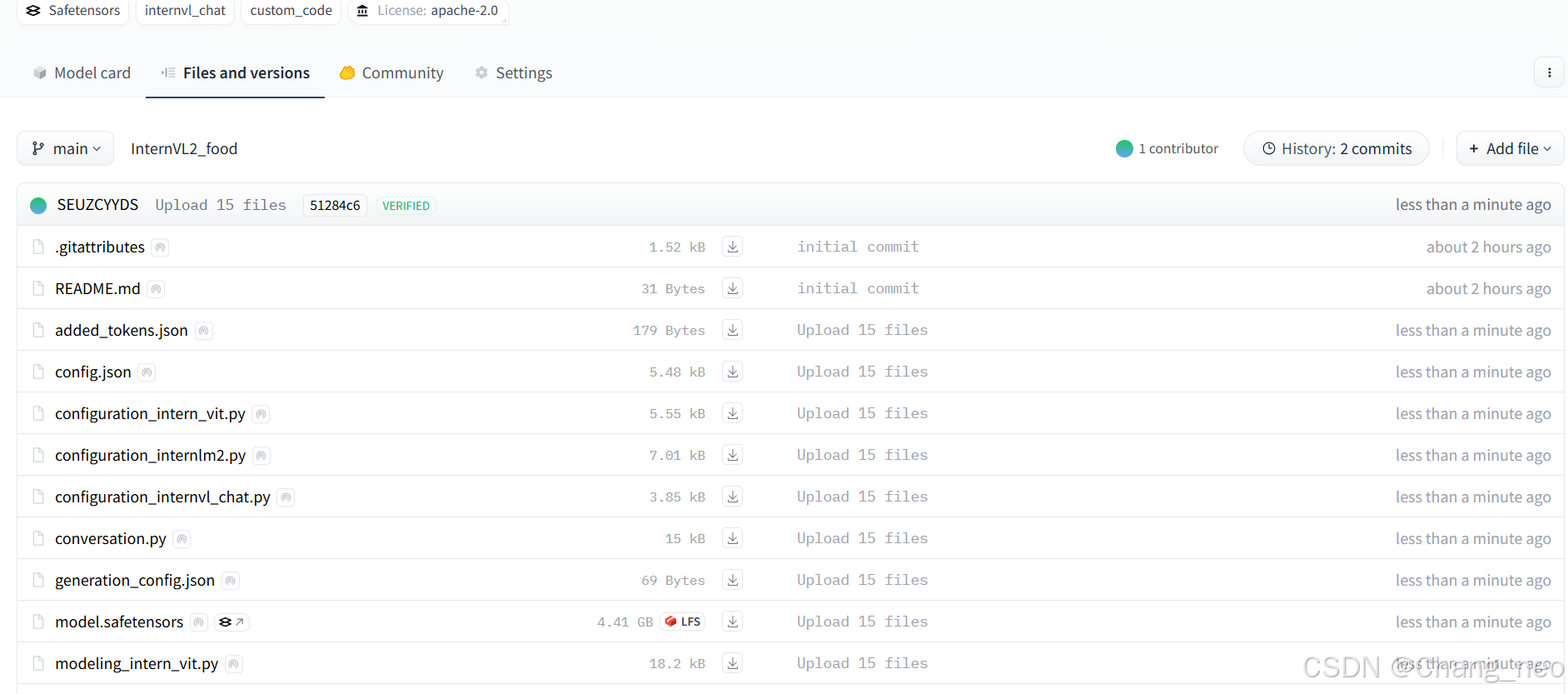The height and width of the screenshot is (694, 1568).
Task: Expand the Add file dropdown
Action: [x=1510, y=148]
